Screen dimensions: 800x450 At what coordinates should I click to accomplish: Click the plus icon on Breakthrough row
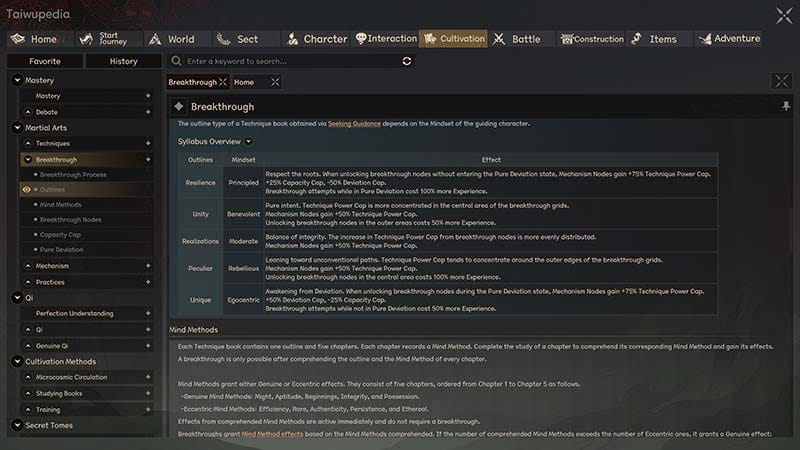148,160
